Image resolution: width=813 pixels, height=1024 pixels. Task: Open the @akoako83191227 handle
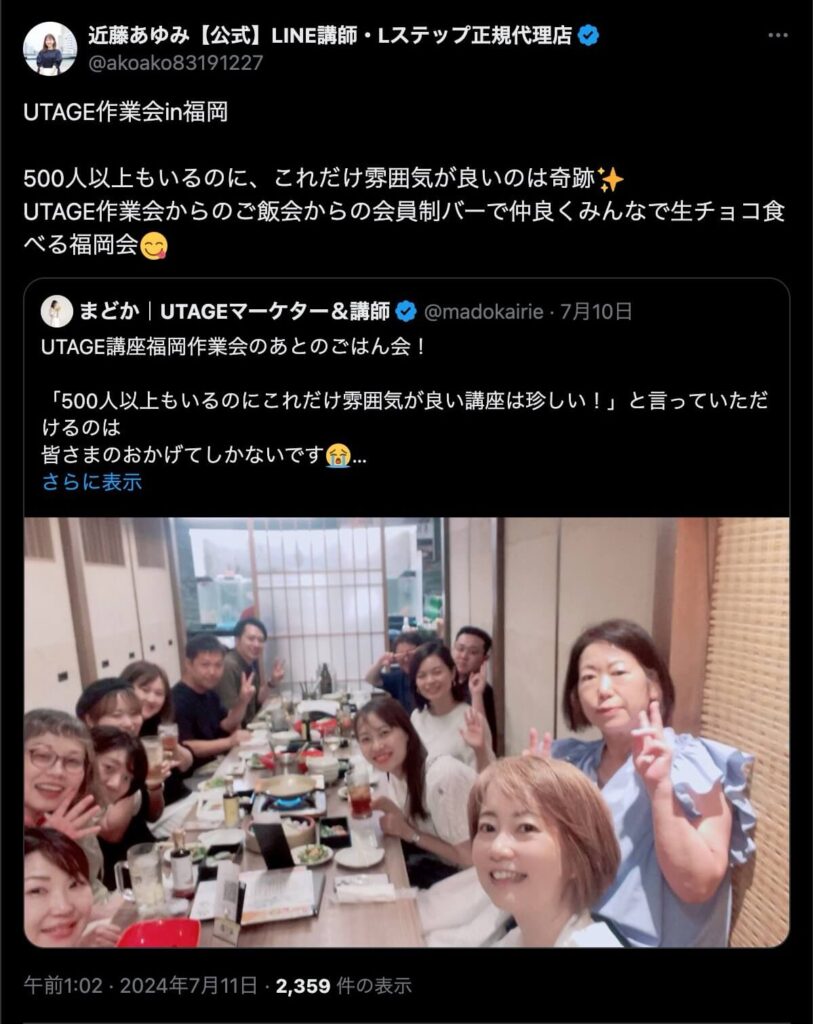[x=176, y=63]
